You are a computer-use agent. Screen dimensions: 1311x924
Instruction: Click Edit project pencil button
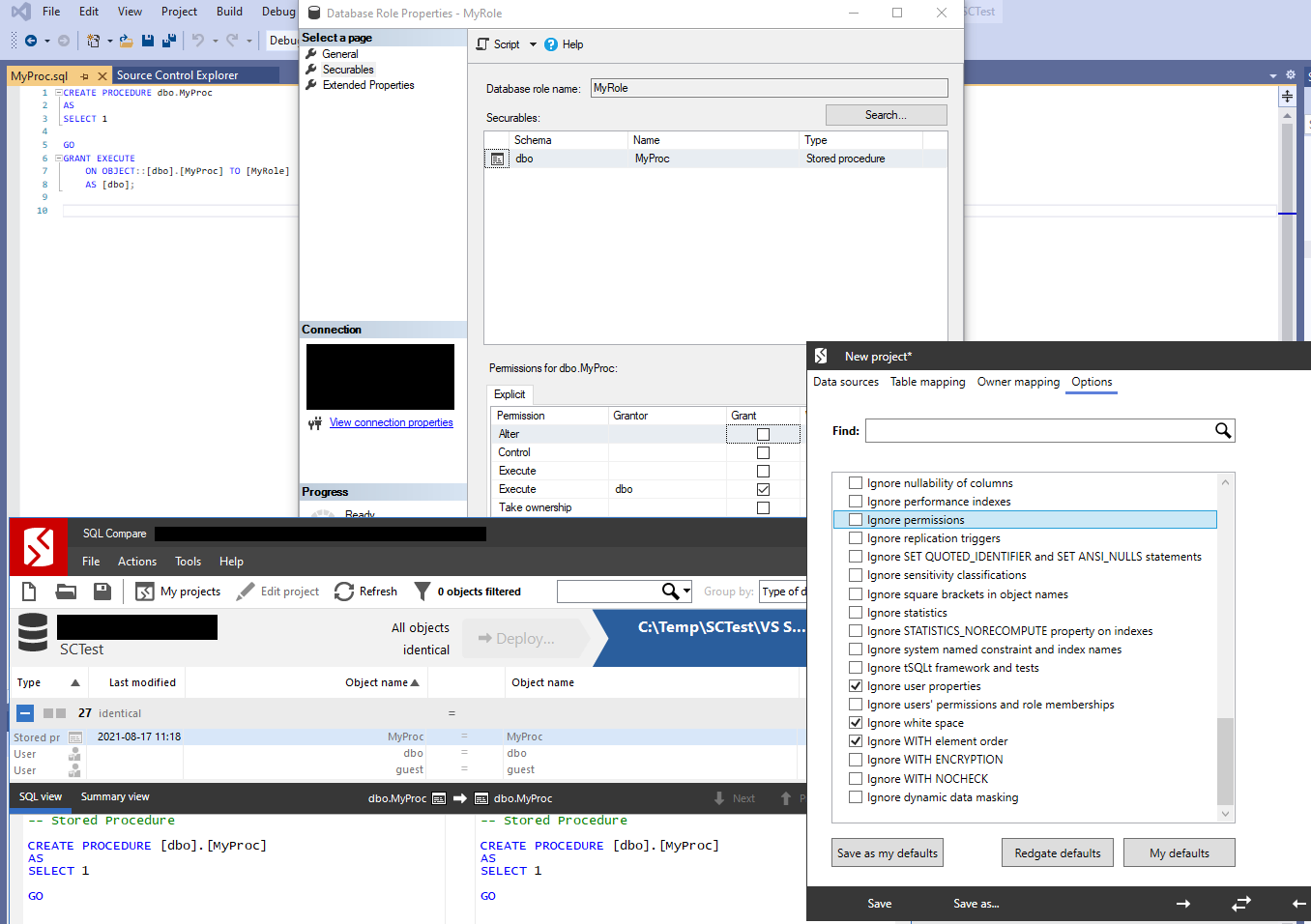pyautogui.click(x=277, y=592)
